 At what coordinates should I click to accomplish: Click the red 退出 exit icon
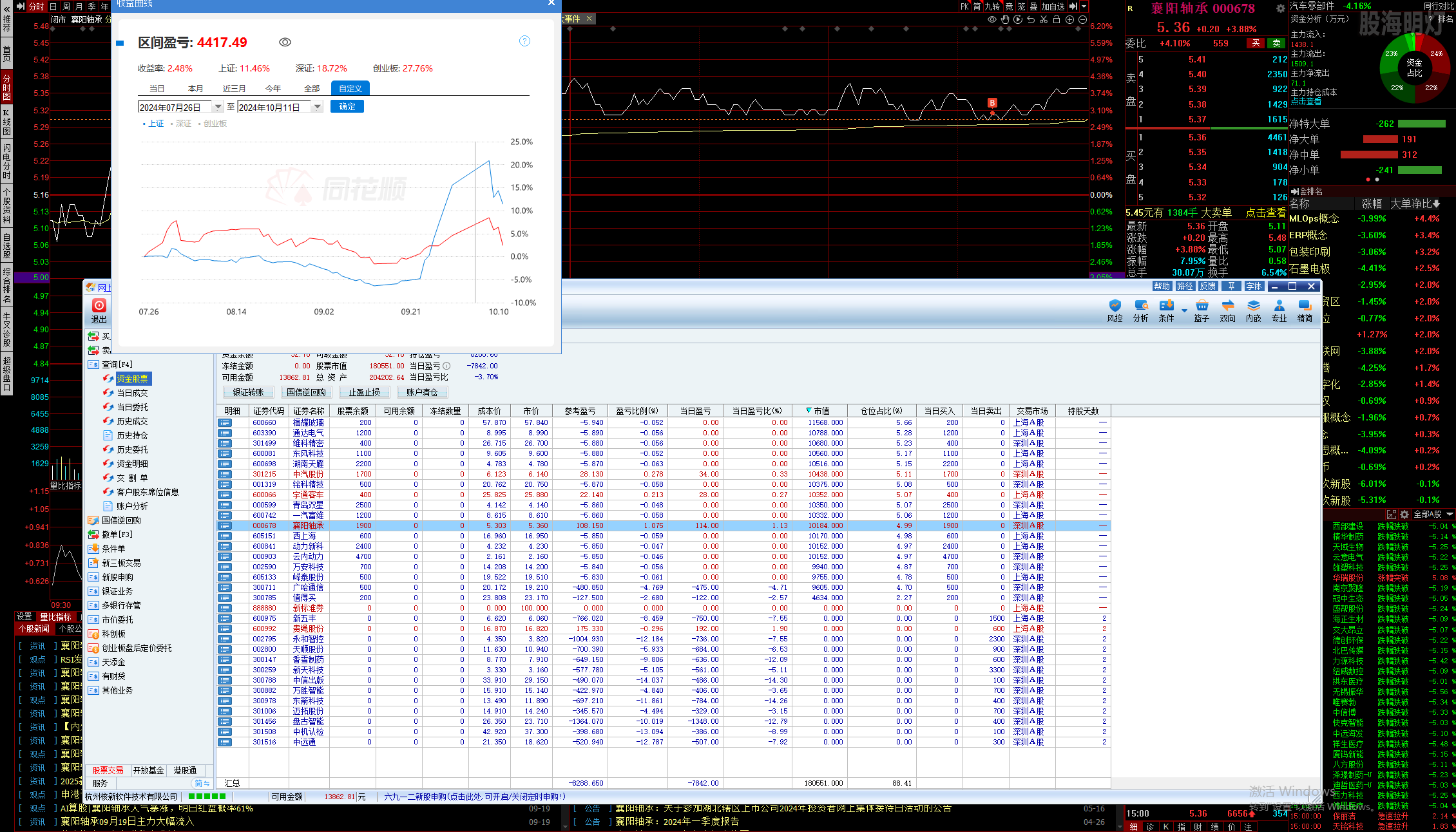[x=99, y=306]
